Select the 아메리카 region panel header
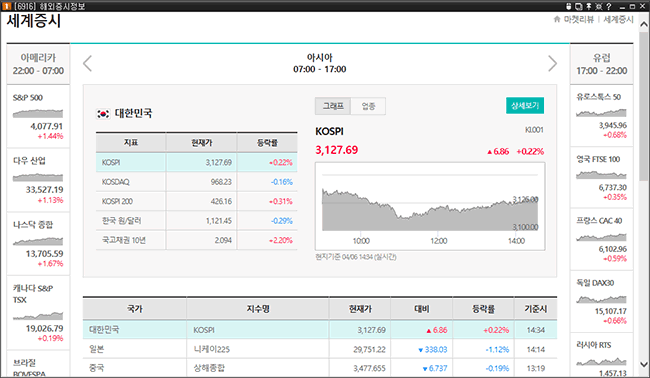 [38, 64]
